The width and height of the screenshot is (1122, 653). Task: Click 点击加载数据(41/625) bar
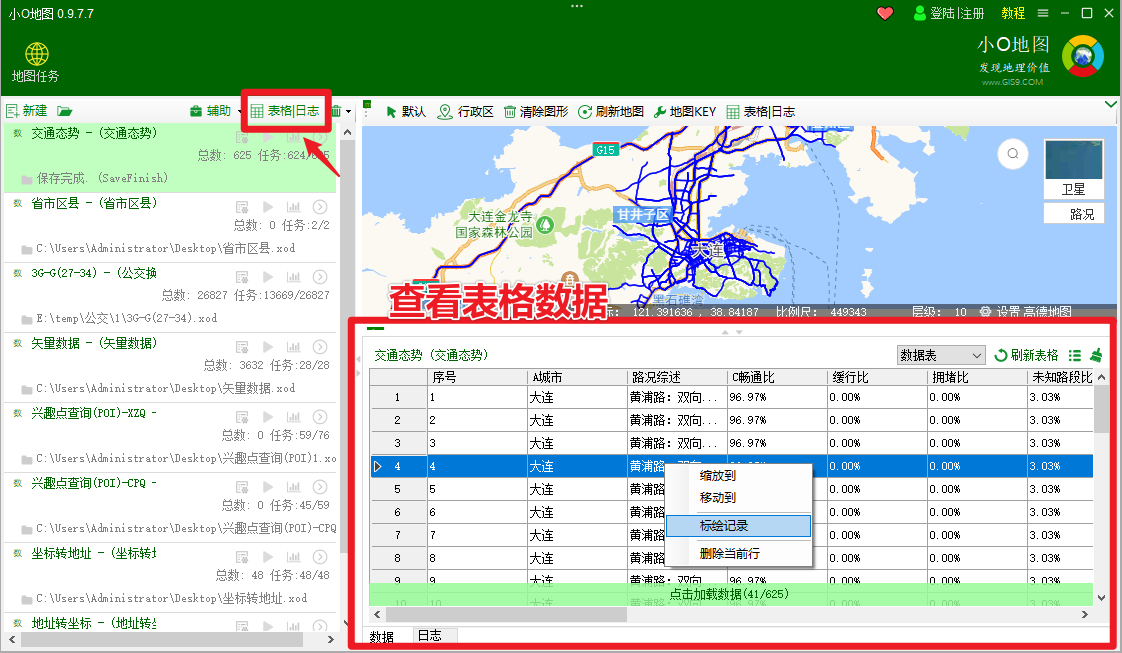tap(731, 594)
